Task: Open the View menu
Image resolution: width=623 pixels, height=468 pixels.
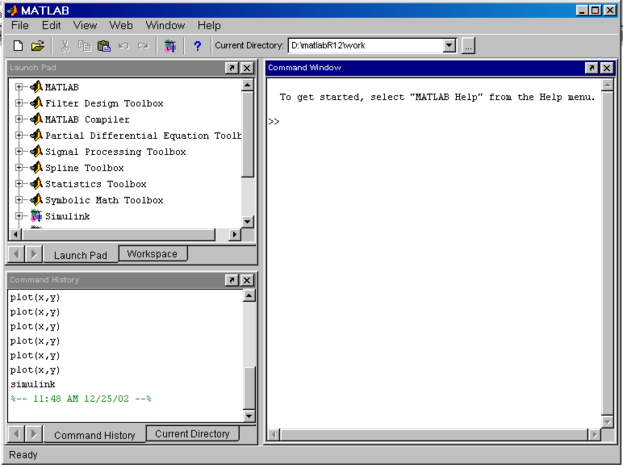Action: (85, 25)
